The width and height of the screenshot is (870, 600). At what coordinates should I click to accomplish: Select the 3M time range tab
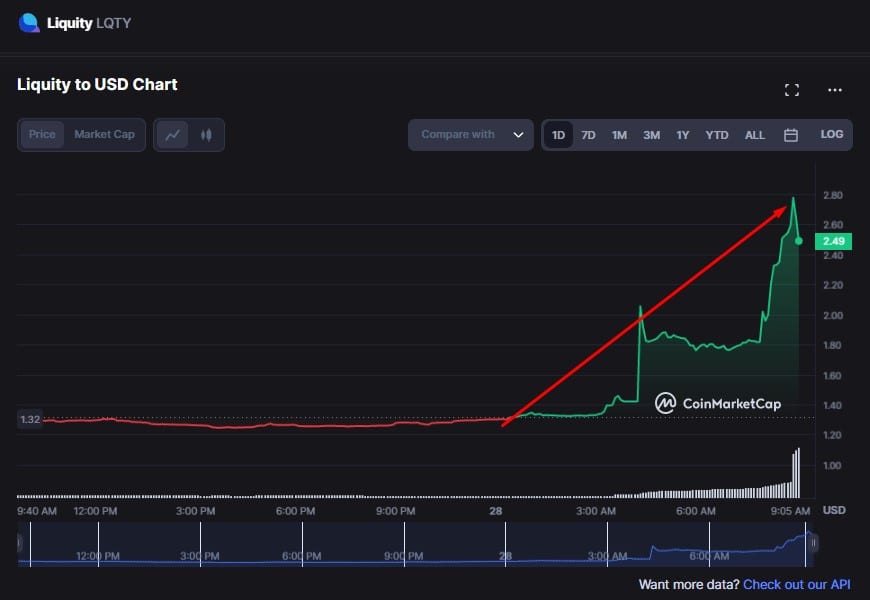(x=651, y=135)
